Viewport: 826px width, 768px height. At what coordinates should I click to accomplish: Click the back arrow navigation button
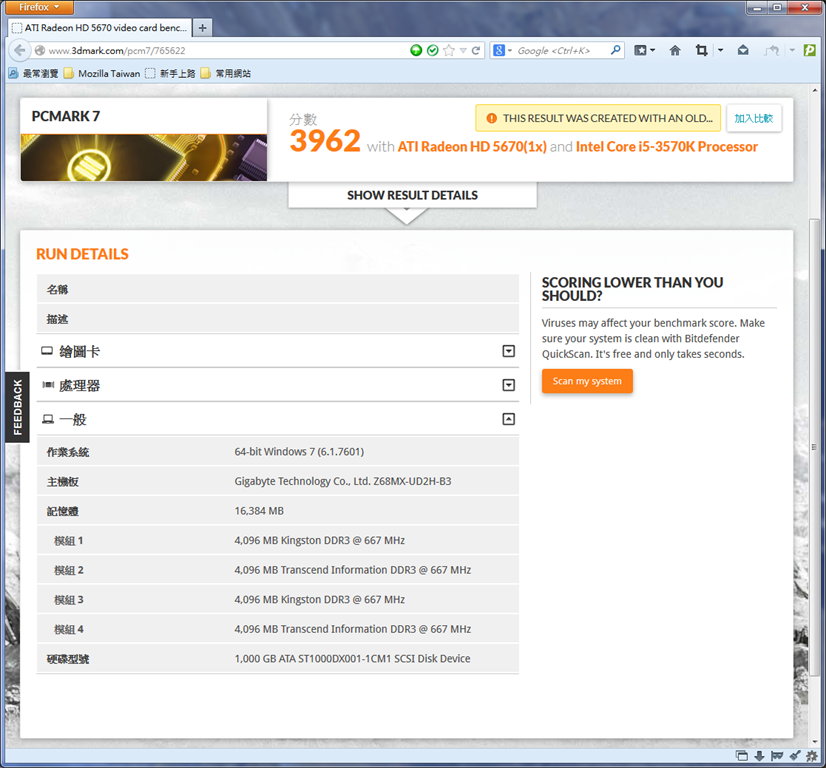[19, 51]
